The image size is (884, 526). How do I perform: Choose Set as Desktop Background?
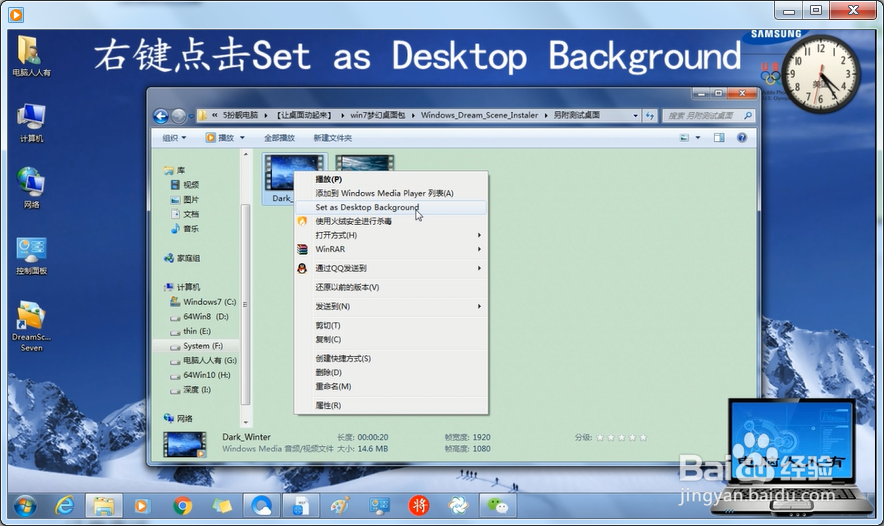tap(391, 207)
